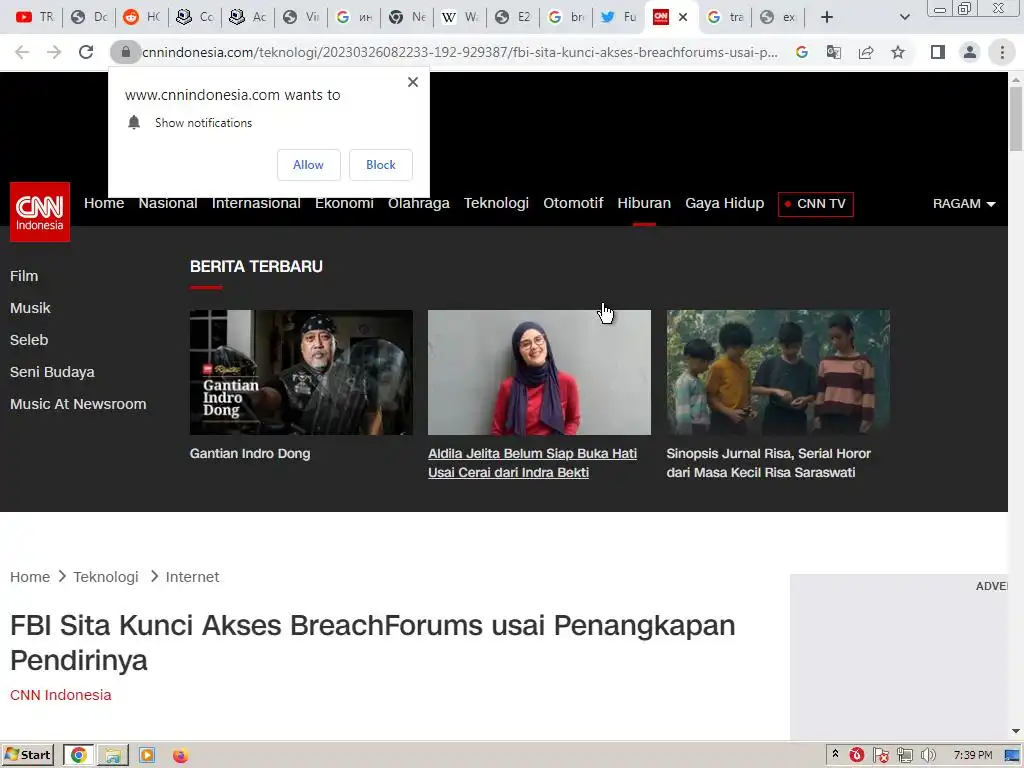
Task: Select Film in the Hiburan submenu
Action: (24, 276)
